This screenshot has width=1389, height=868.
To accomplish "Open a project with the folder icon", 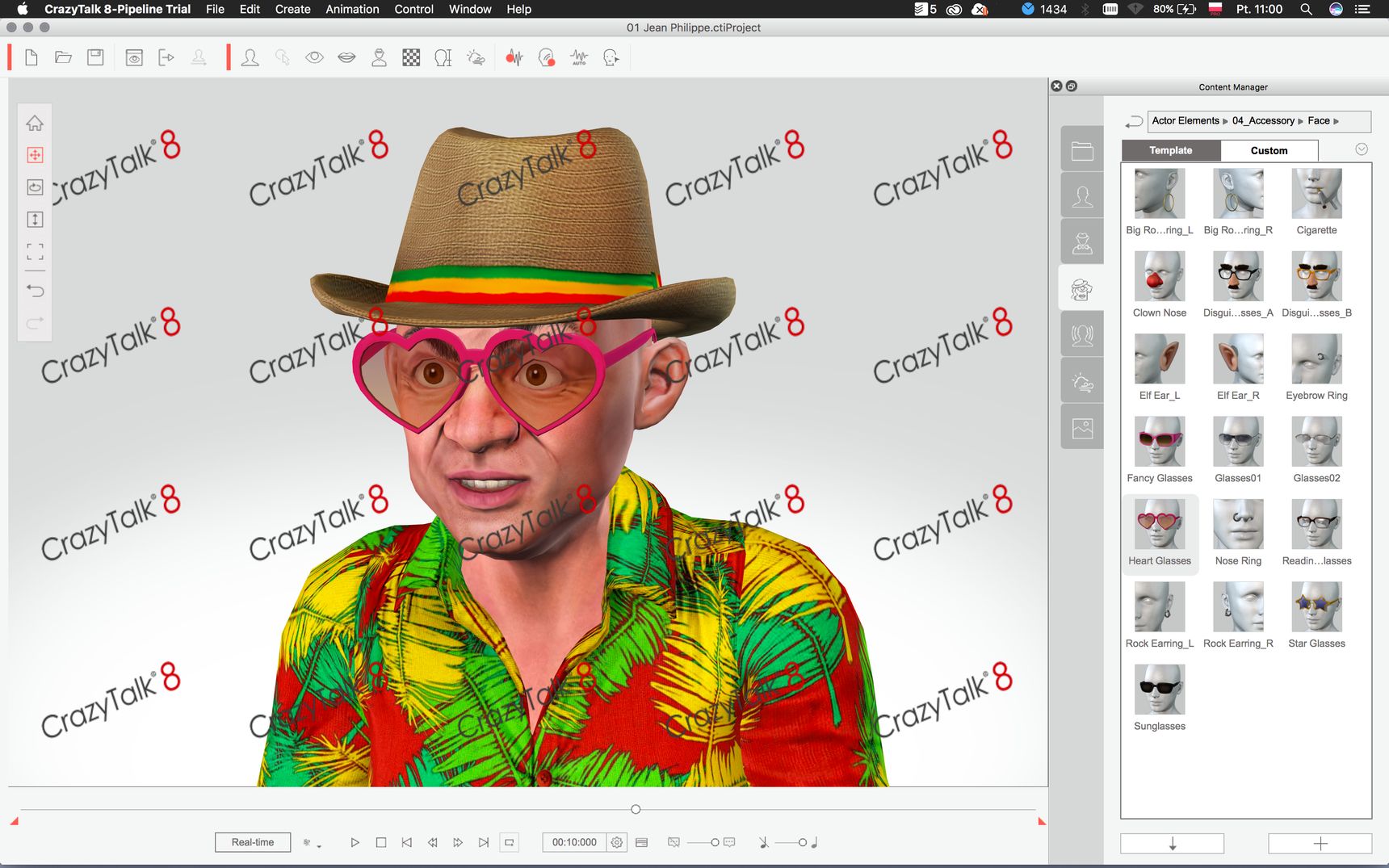I will (x=63, y=57).
